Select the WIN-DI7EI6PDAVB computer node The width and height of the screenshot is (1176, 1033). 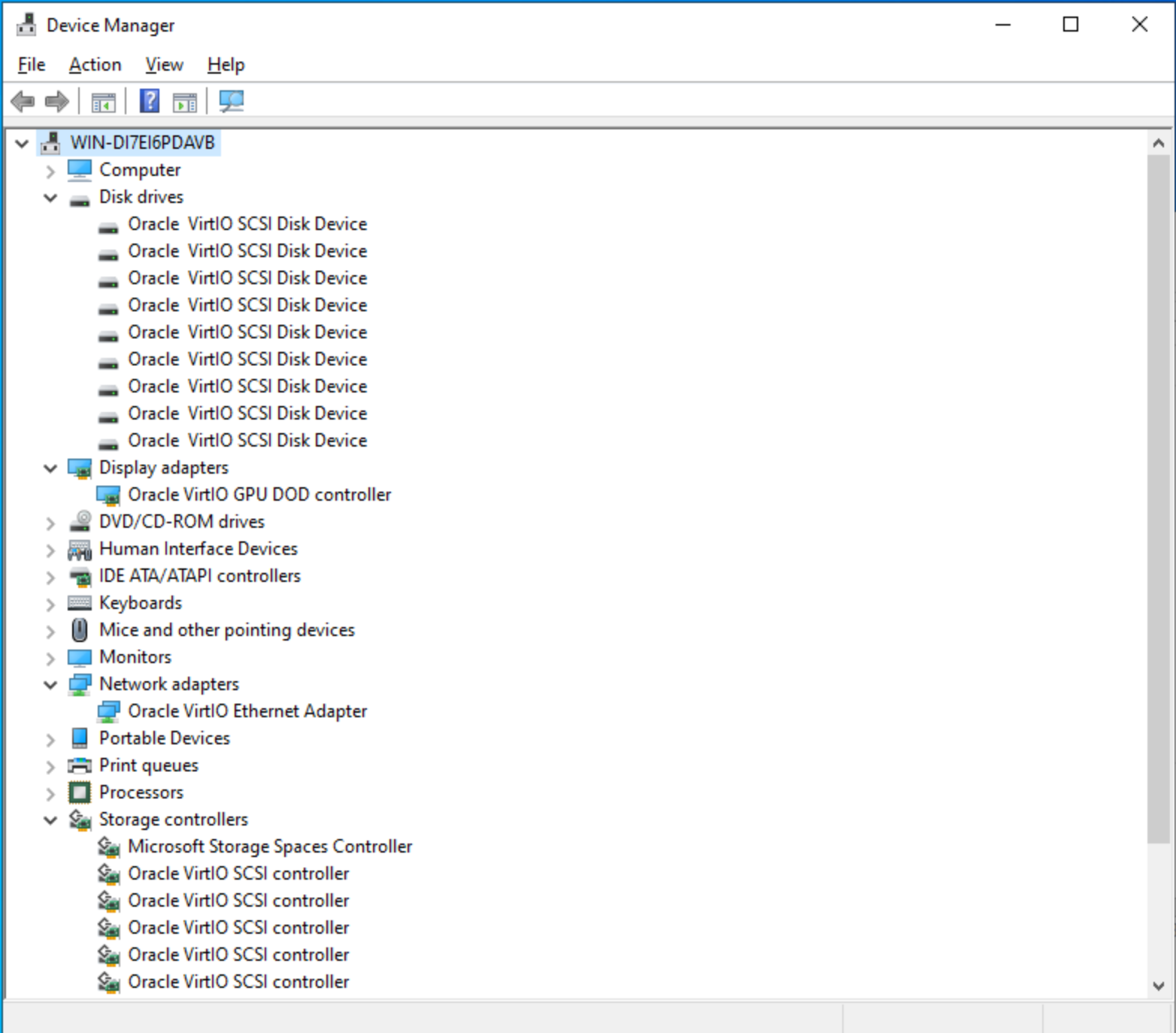point(141,141)
